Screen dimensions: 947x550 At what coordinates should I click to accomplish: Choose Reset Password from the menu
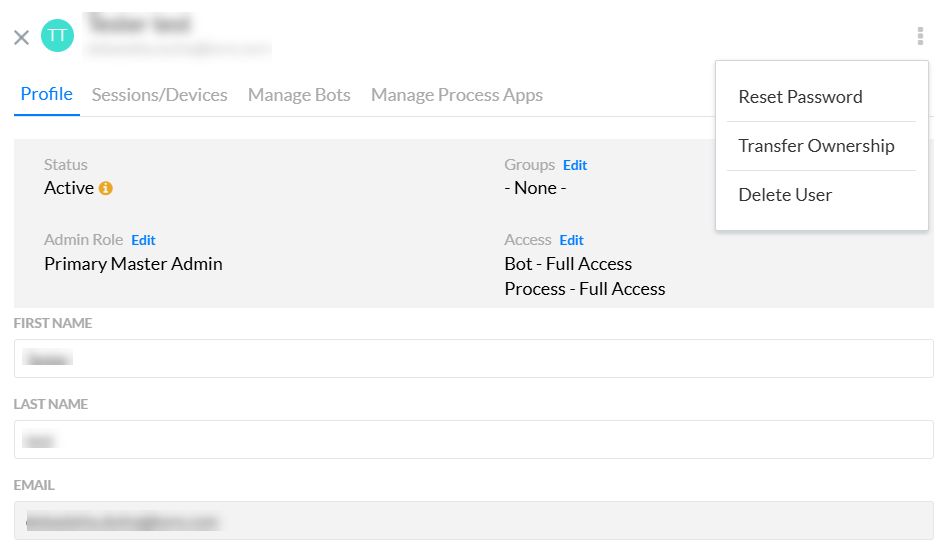click(800, 97)
